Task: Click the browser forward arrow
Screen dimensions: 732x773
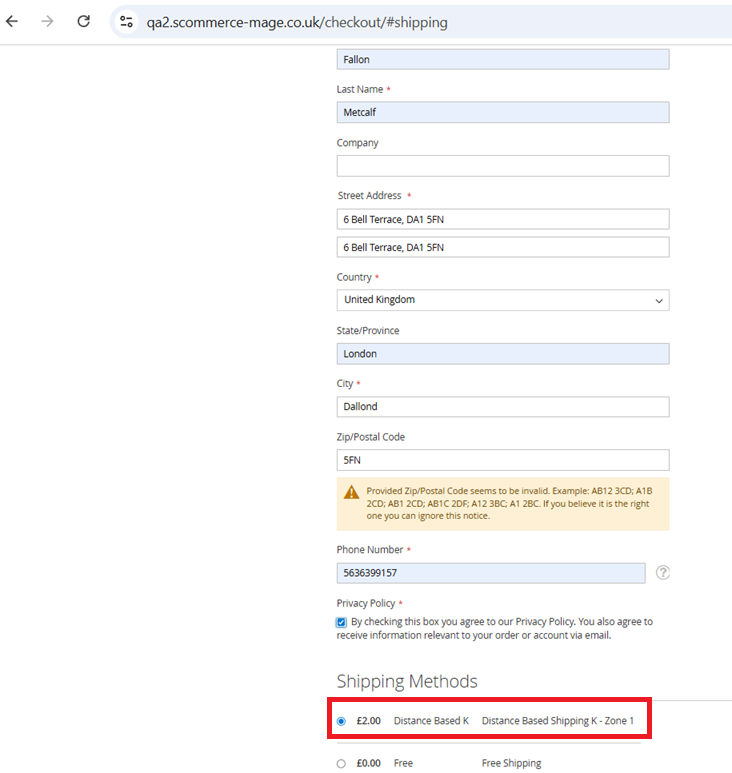Action: pos(47,21)
